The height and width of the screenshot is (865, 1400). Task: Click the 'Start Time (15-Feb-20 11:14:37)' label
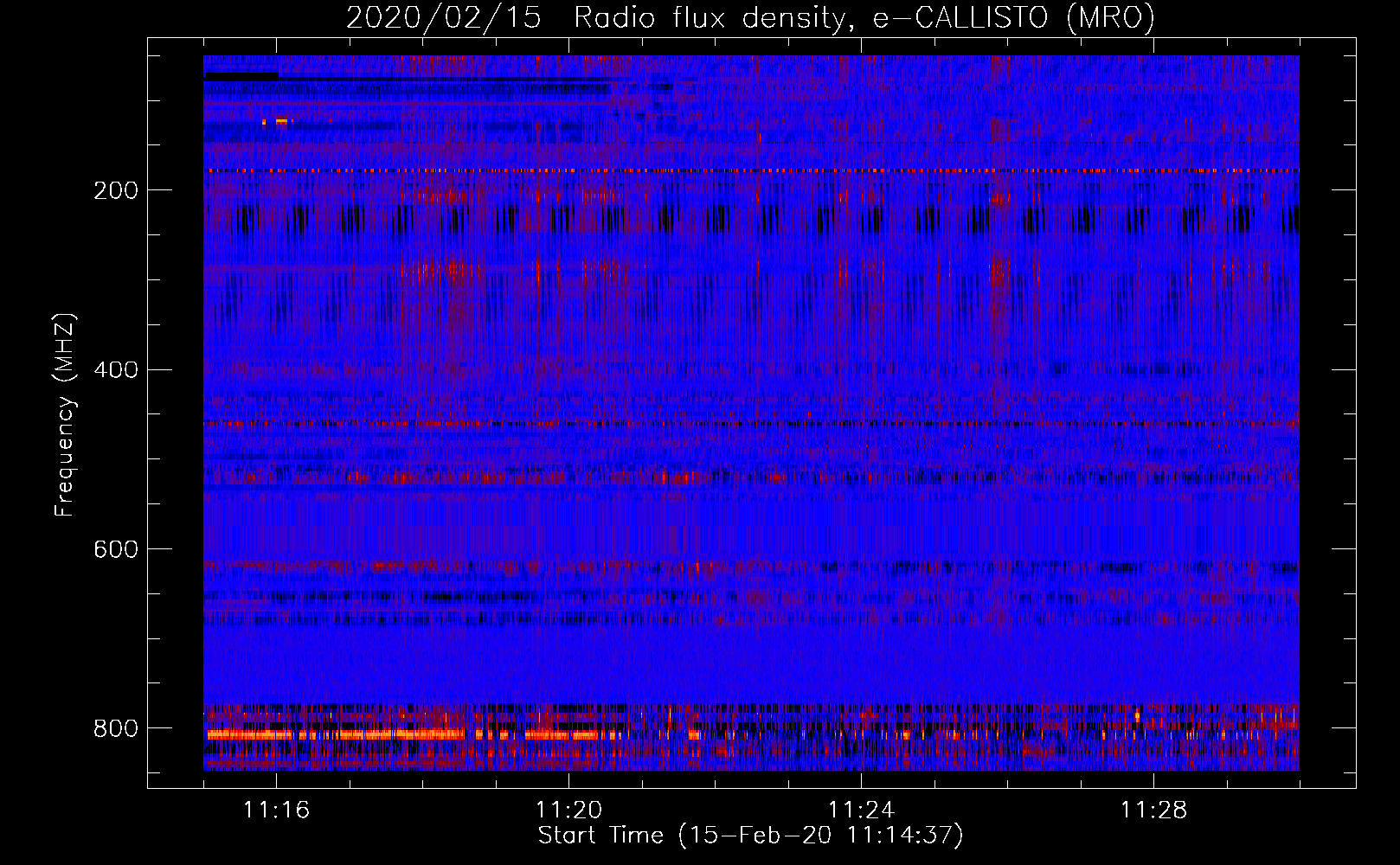[750, 836]
